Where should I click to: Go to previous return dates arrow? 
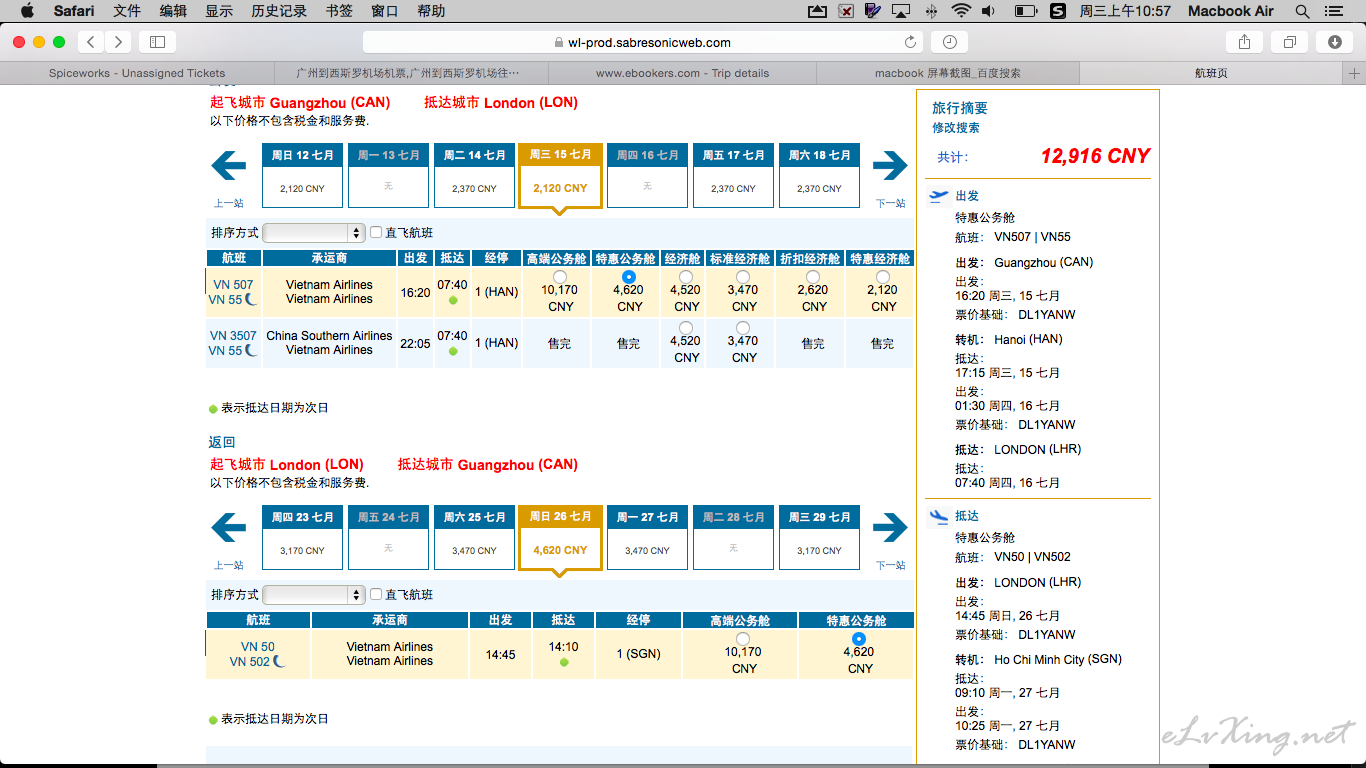[228, 528]
